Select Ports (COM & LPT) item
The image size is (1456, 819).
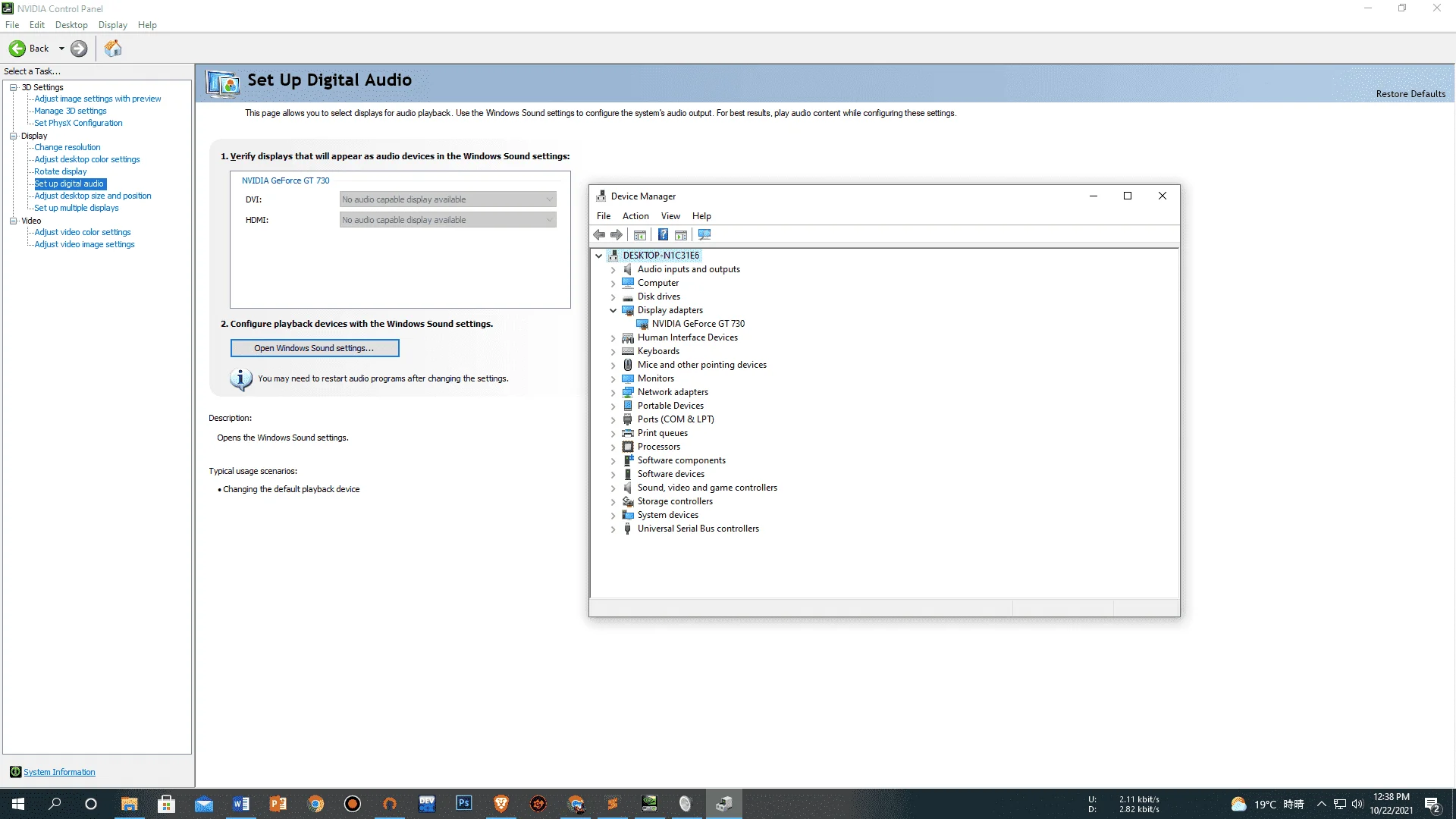pyautogui.click(x=676, y=419)
